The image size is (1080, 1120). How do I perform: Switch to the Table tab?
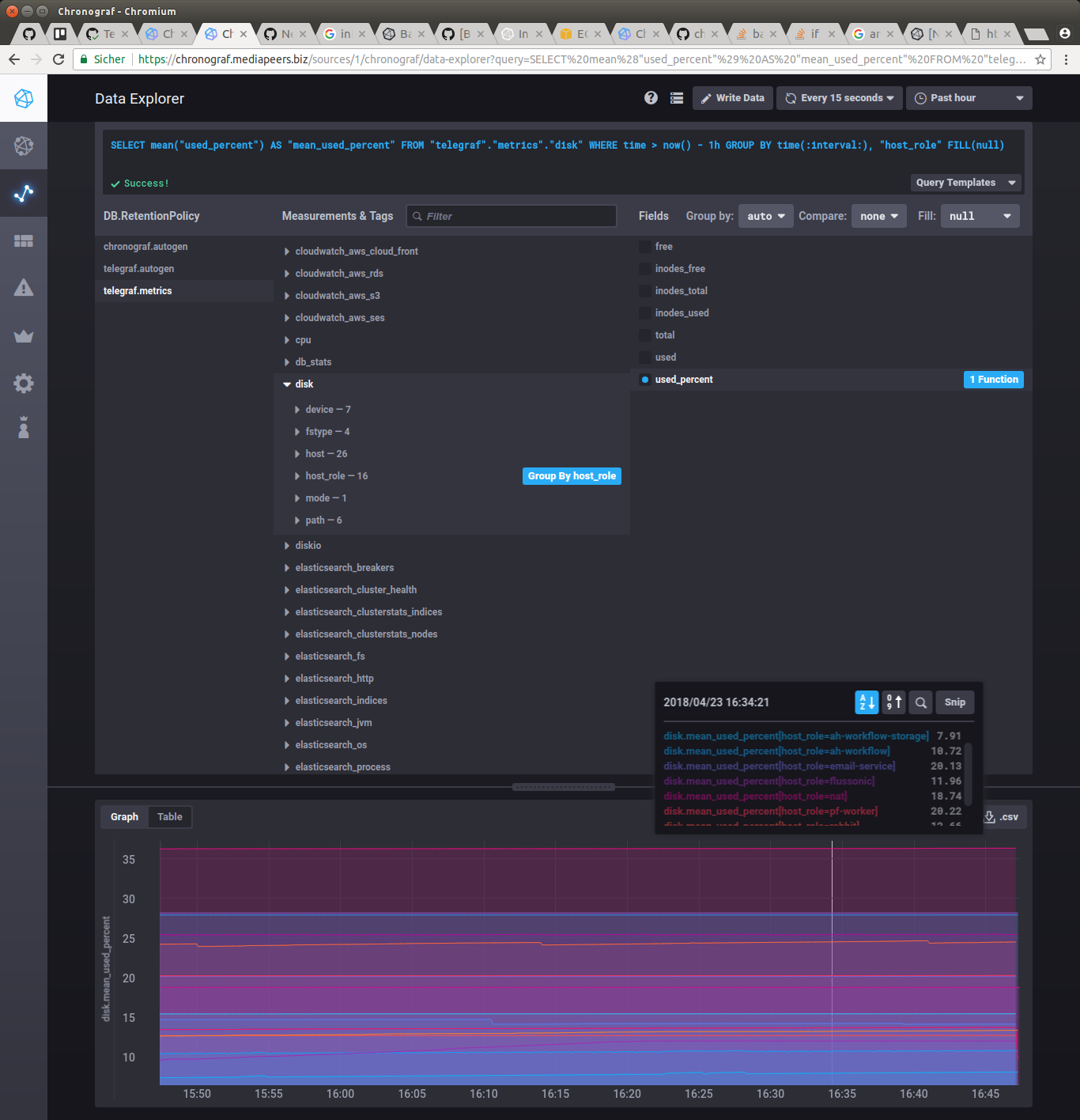point(169,816)
